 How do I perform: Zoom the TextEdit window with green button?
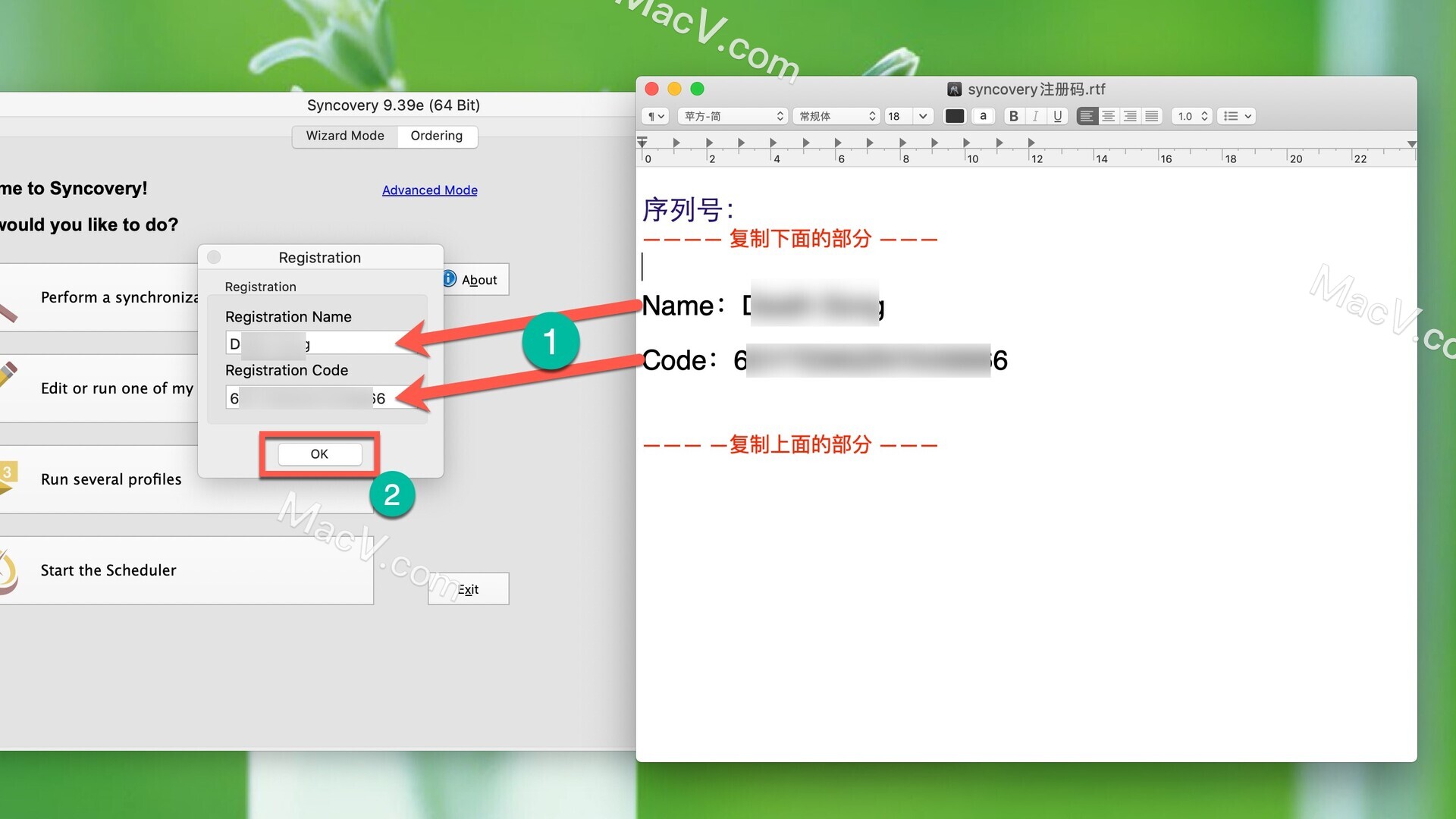pos(697,89)
